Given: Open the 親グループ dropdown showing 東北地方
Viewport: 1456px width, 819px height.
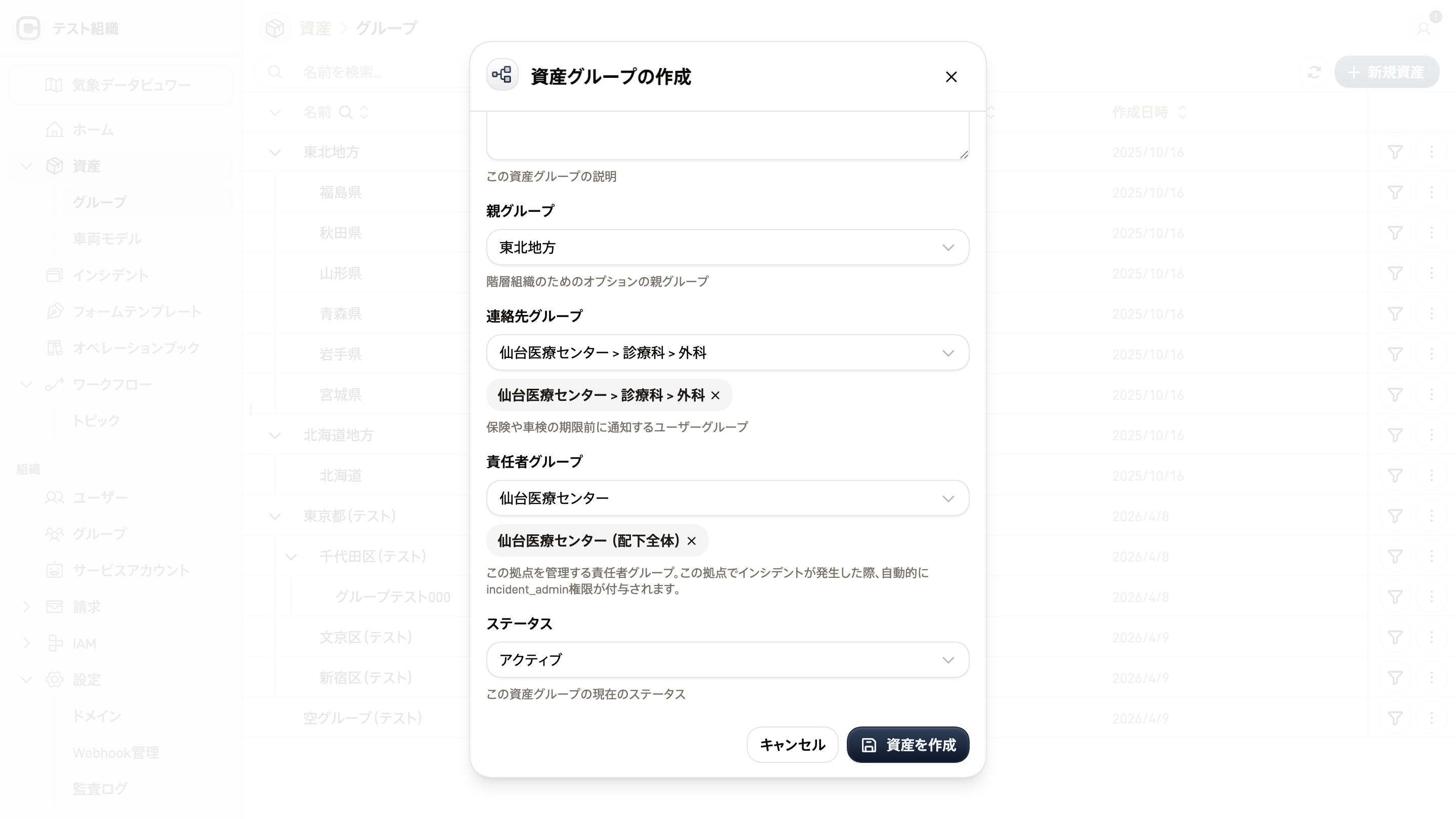Looking at the screenshot, I should point(727,248).
